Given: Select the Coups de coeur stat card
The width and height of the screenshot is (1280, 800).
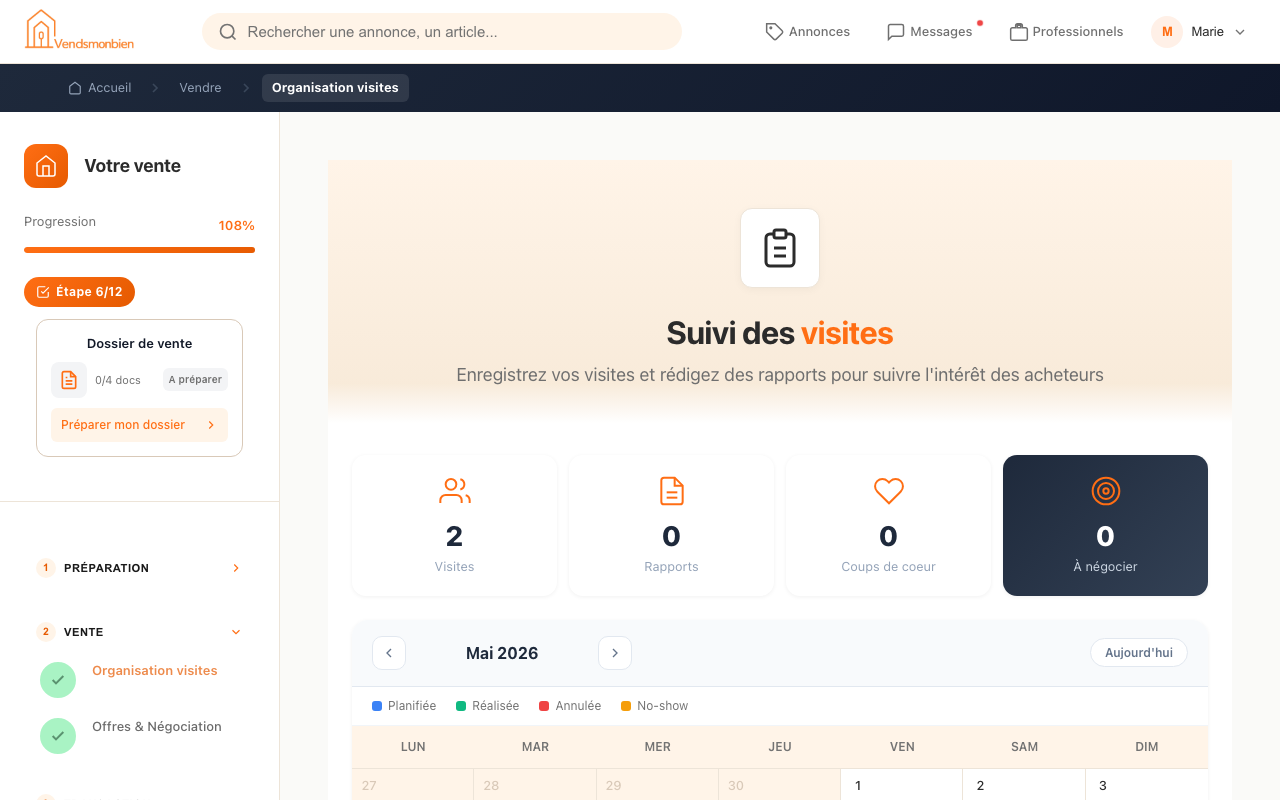Looking at the screenshot, I should tap(888, 525).
